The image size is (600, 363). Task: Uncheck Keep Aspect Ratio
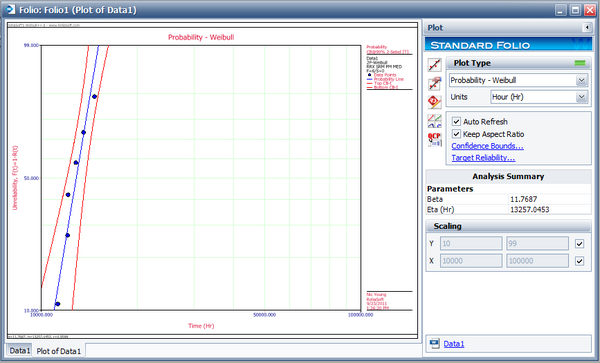pos(456,134)
